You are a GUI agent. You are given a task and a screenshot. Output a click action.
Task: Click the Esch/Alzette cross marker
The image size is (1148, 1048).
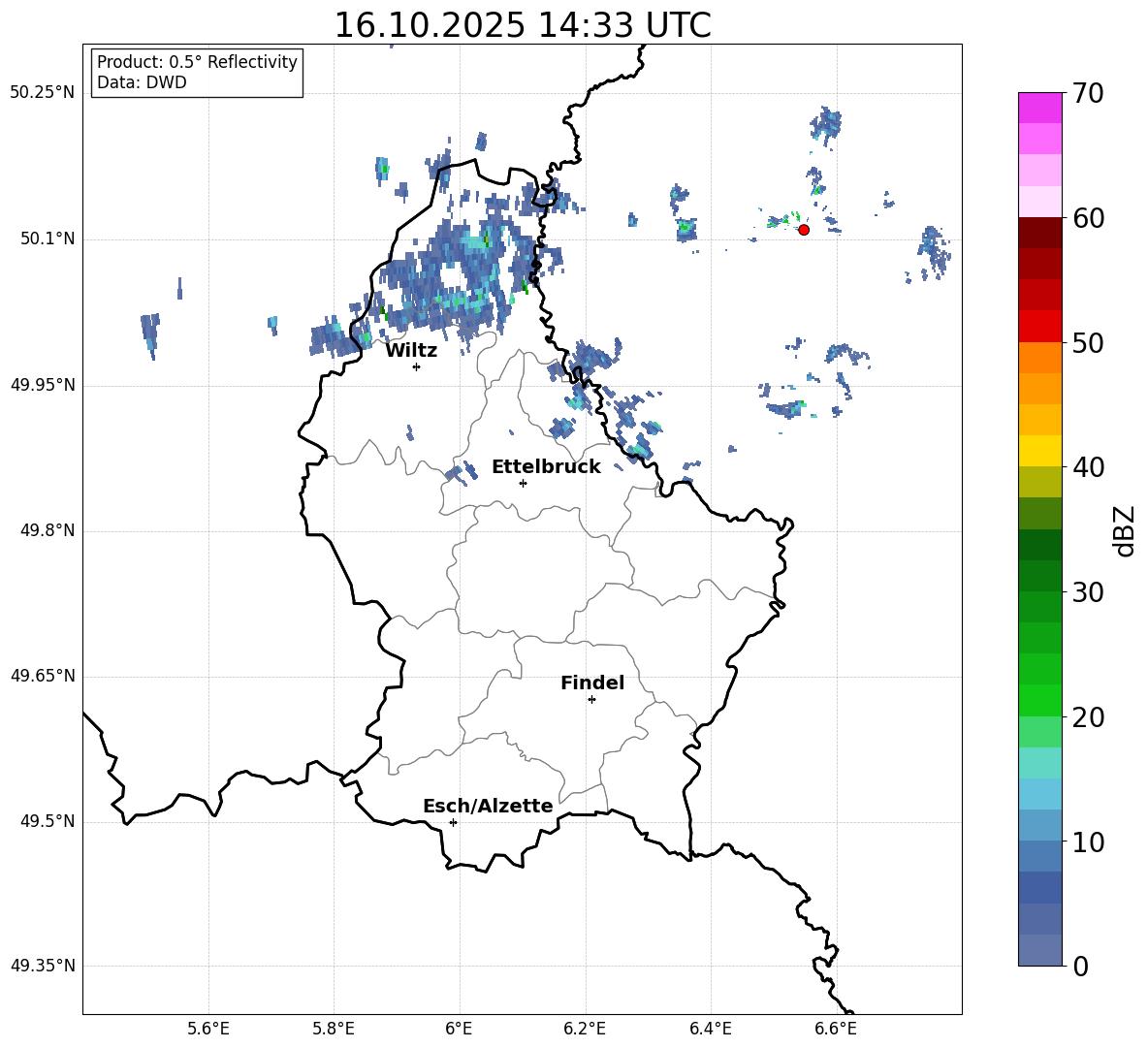[x=453, y=822]
